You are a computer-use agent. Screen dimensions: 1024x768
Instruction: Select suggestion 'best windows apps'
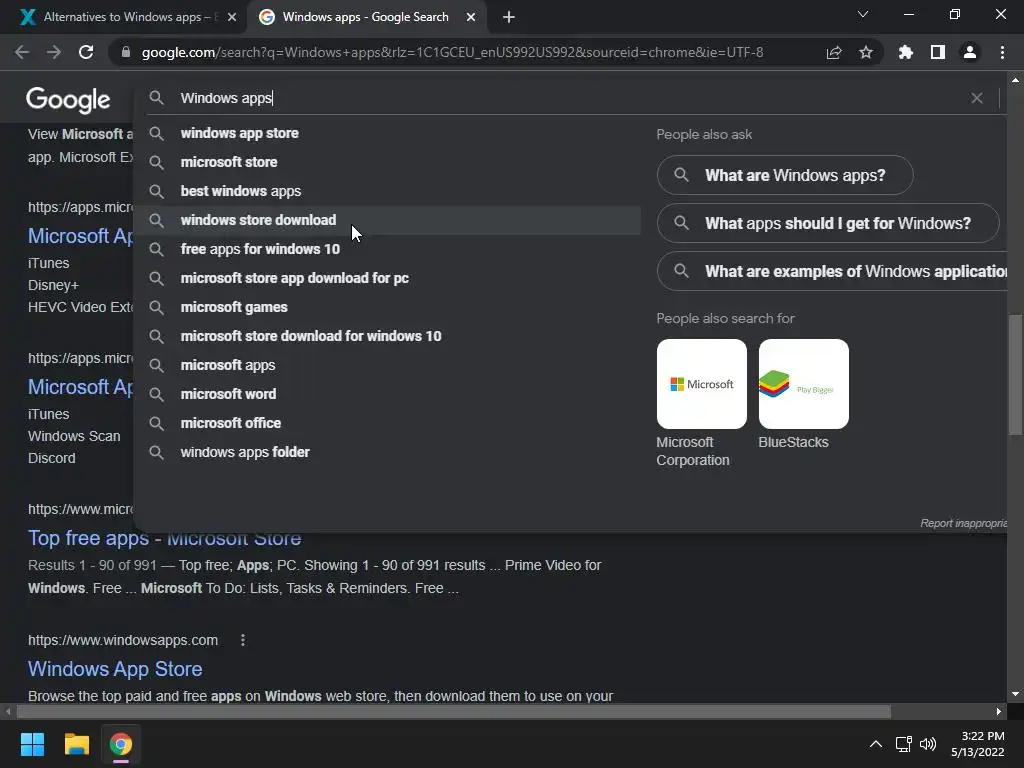[x=387, y=191]
